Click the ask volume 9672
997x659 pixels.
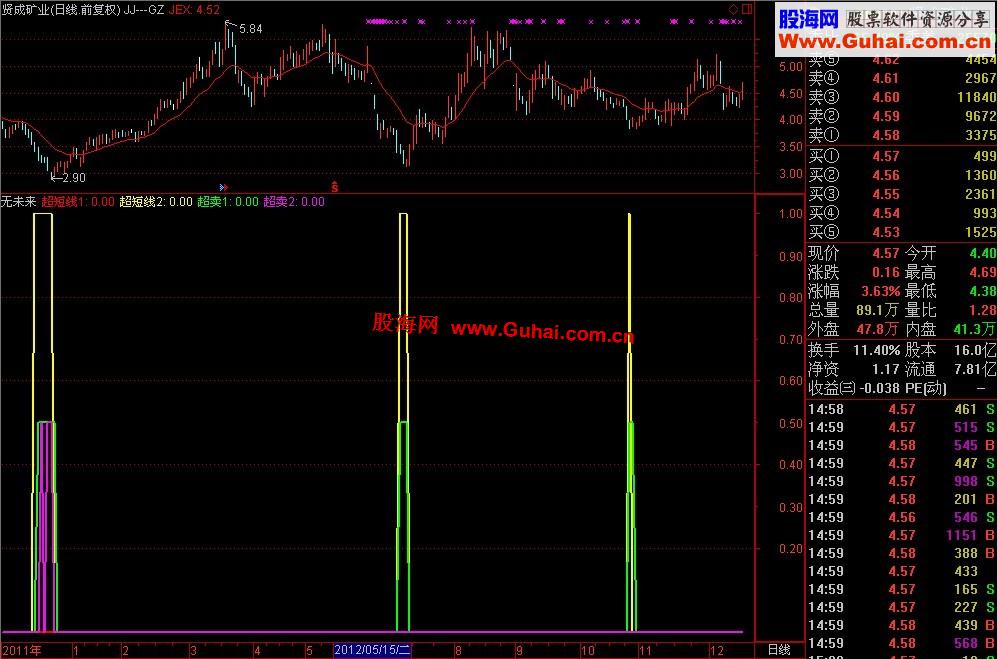pos(979,116)
